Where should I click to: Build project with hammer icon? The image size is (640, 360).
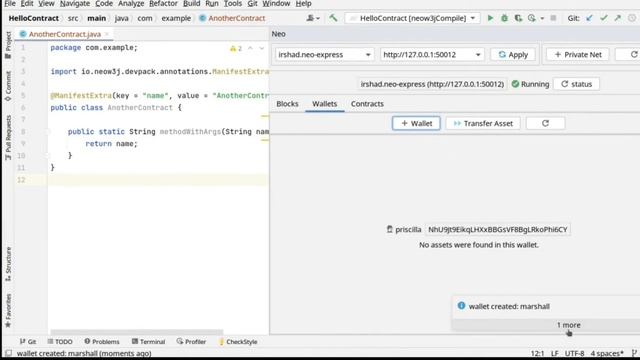tap(333, 18)
